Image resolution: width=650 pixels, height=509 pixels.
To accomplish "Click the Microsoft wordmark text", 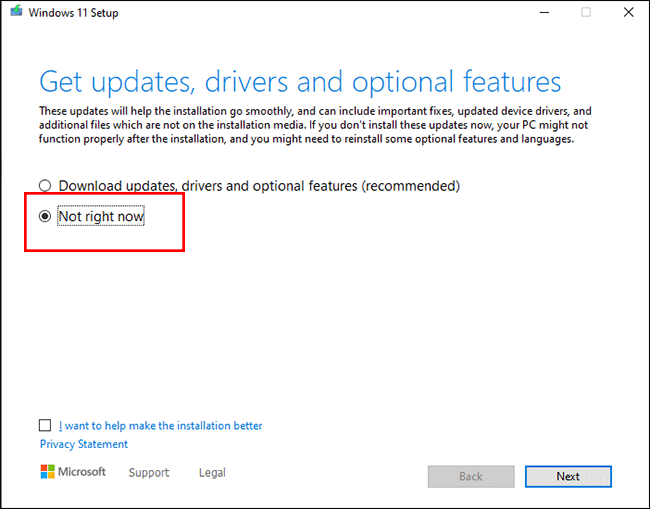I will click(84, 472).
